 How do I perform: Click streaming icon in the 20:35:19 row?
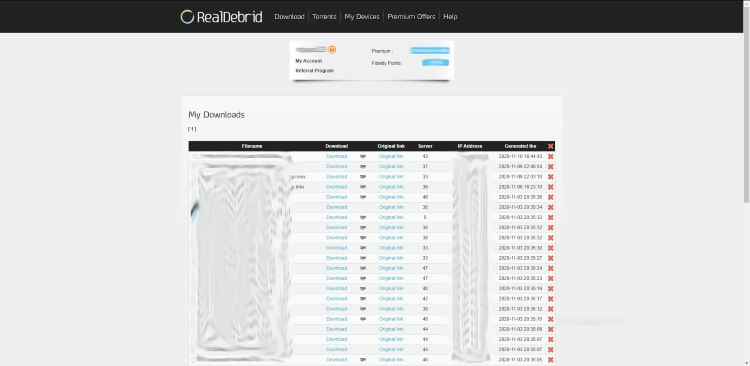(x=363, y=288)
